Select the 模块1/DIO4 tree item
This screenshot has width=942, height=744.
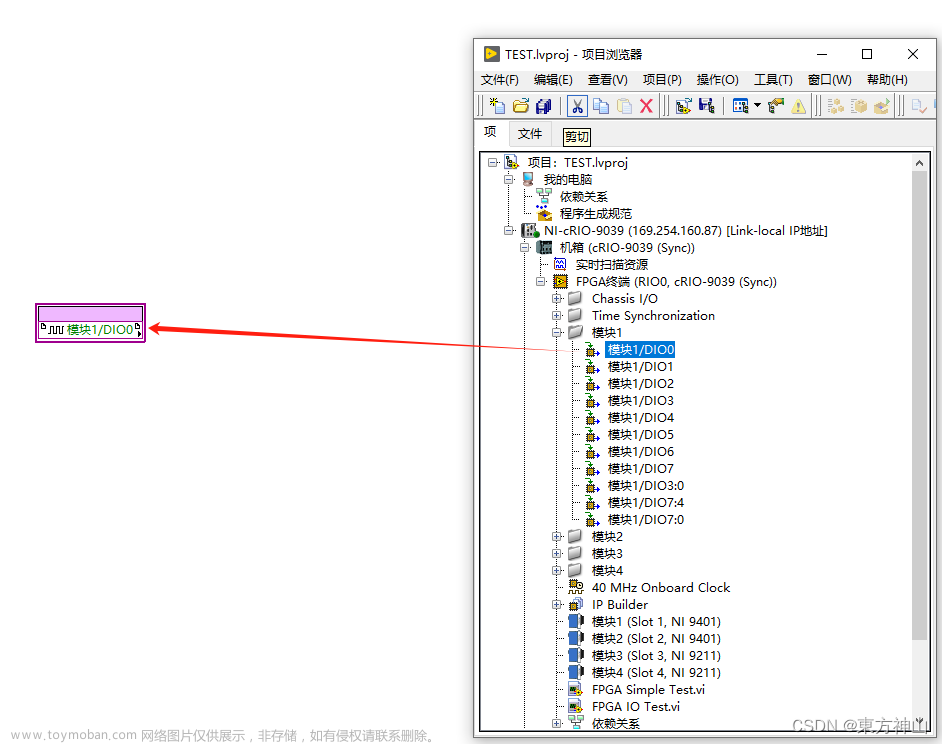pos(640,418)
